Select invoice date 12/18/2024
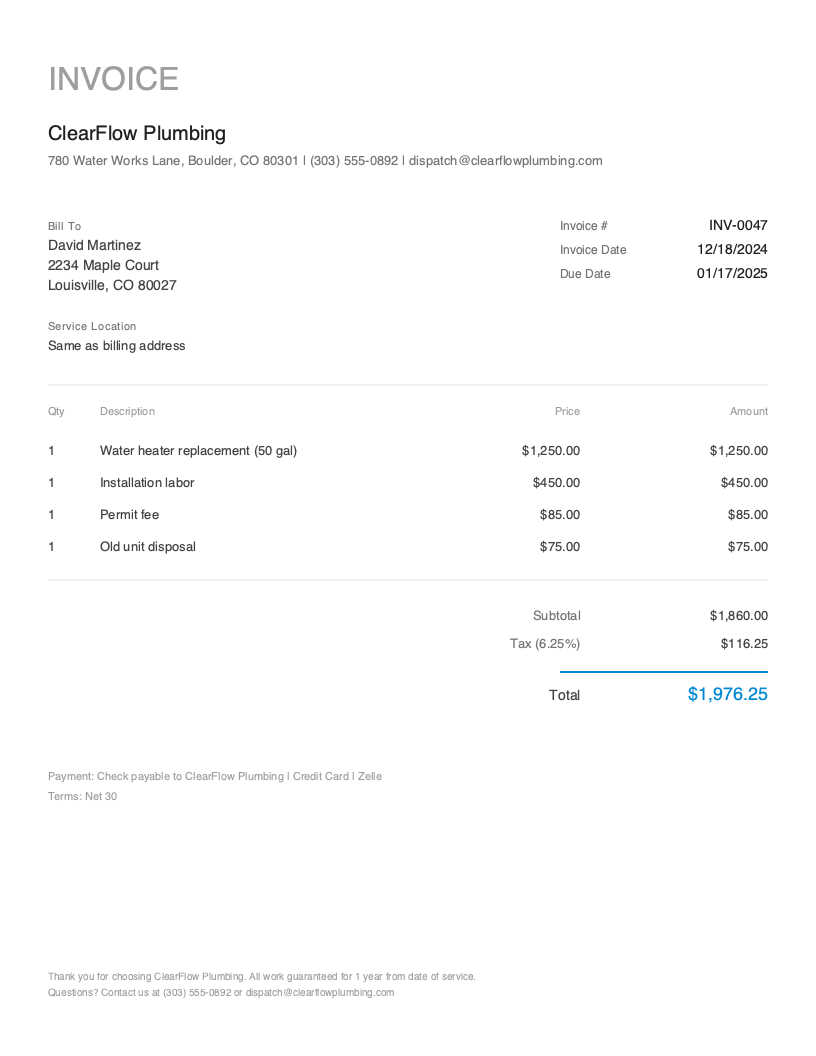Image resolution: width=816 pixels, height=1056 pixels. 733,250
